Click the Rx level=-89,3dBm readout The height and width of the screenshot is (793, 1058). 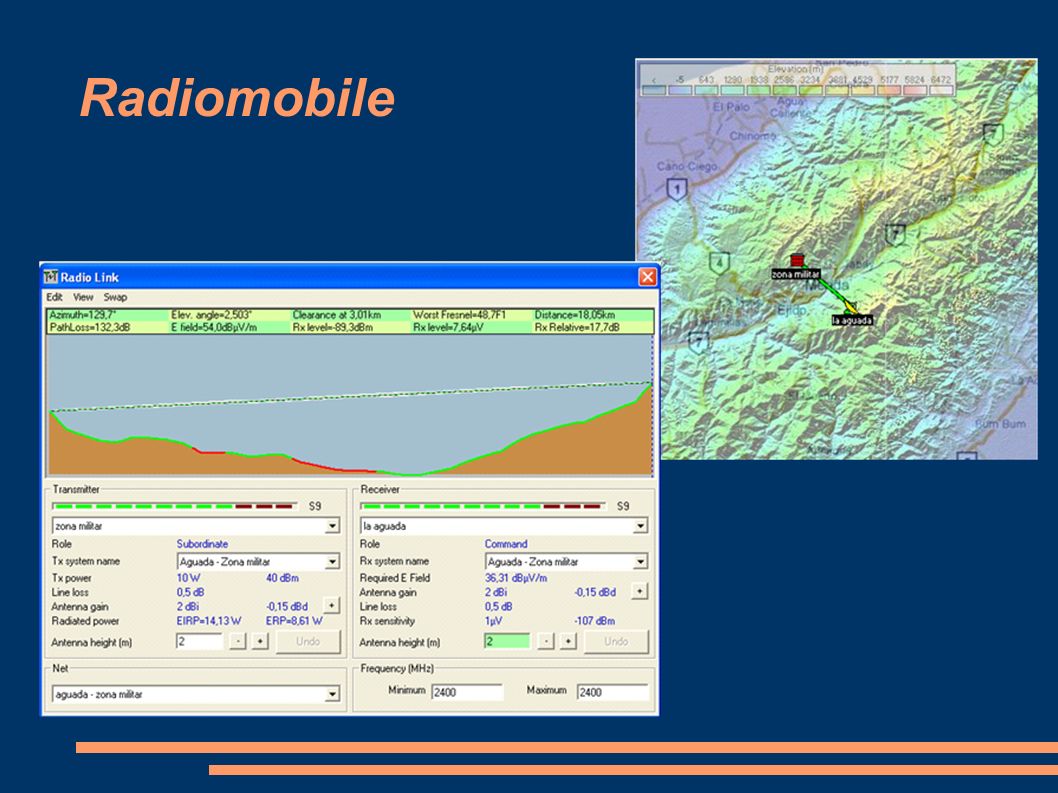pos(333,327)
